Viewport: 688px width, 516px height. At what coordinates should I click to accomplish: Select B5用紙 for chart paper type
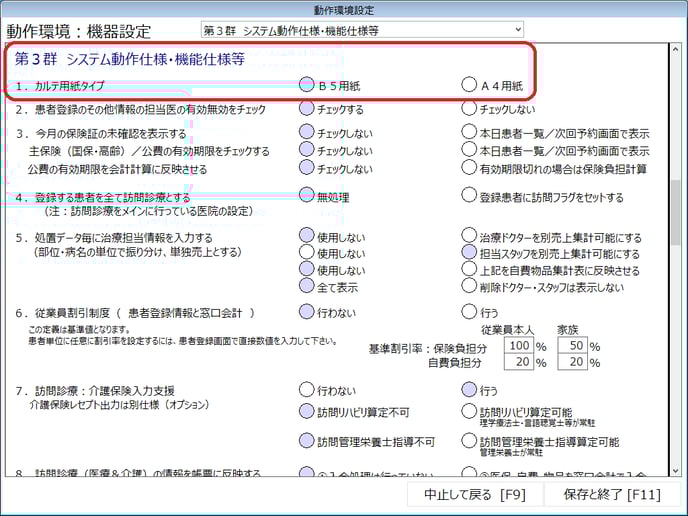pos(307,85)
